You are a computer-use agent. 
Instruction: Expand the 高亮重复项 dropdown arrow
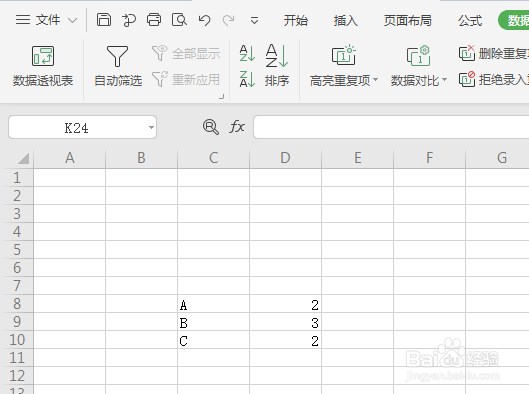pos(375,80)
